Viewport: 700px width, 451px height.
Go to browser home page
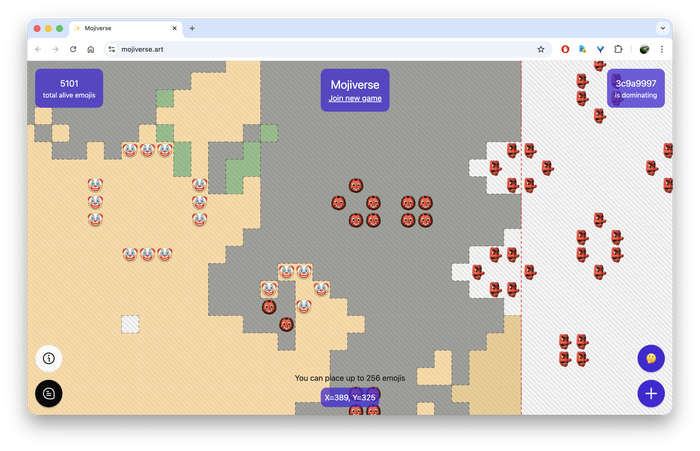[91, 49]
